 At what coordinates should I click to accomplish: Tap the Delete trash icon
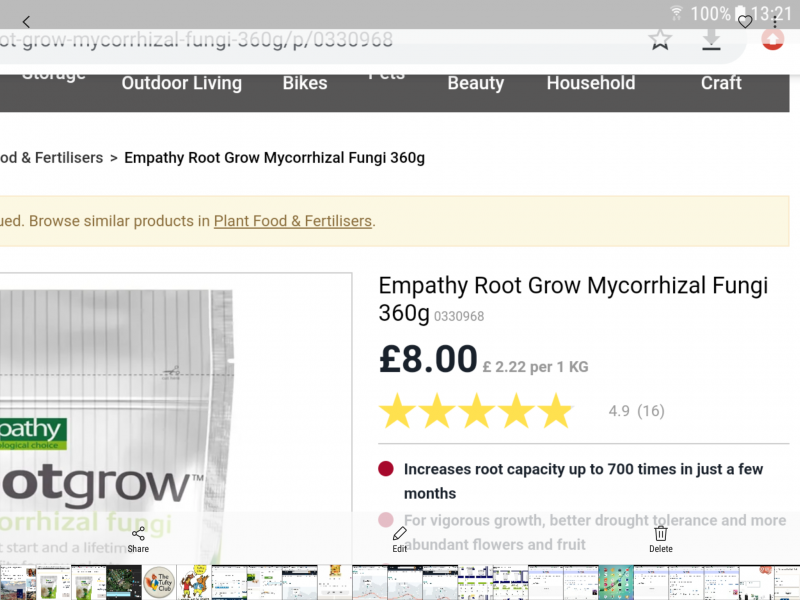coord(661,539)
